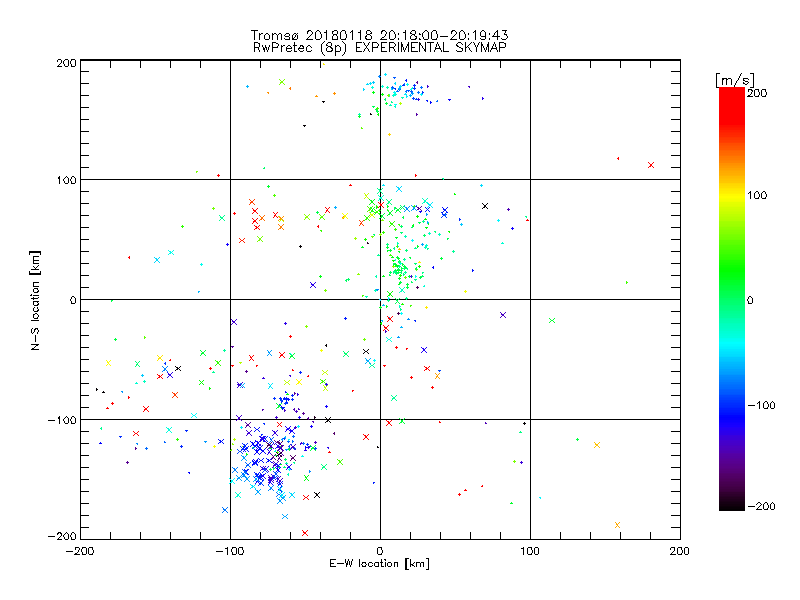The image size is (800, 600).
Task: Click the "[m/s]" colorbar unit label
Action: (735, 80)
